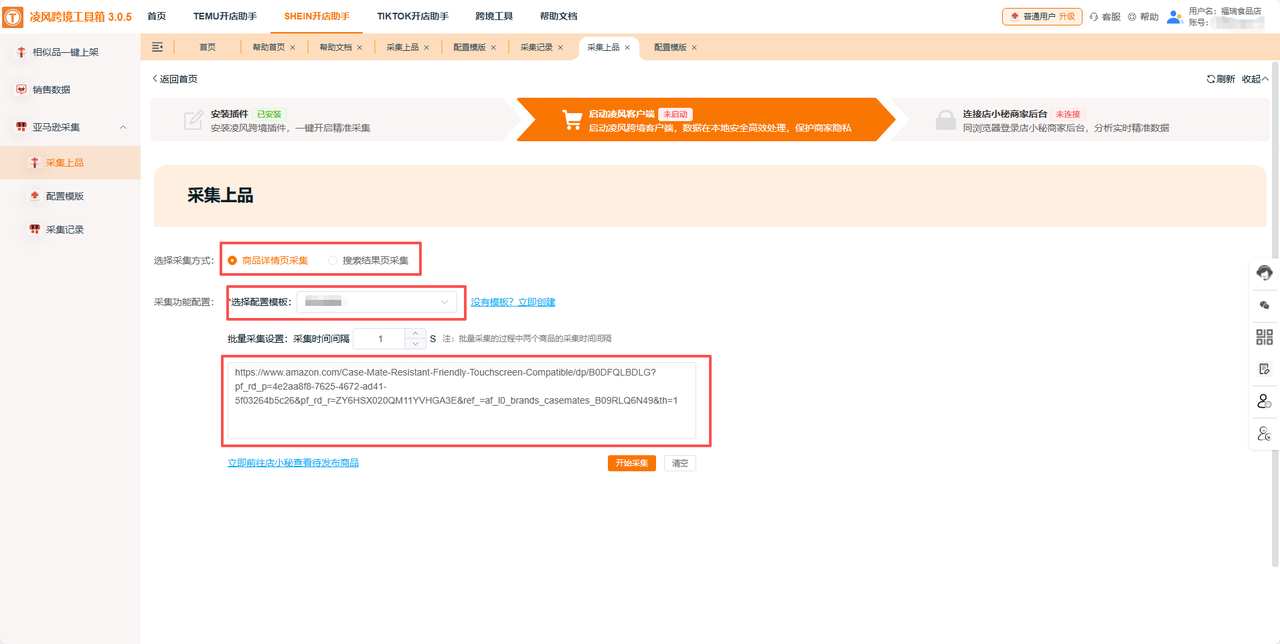Click 收起 to collapse the header steps
This screenshot has width=1280, height=644.
pos(1253,78)
